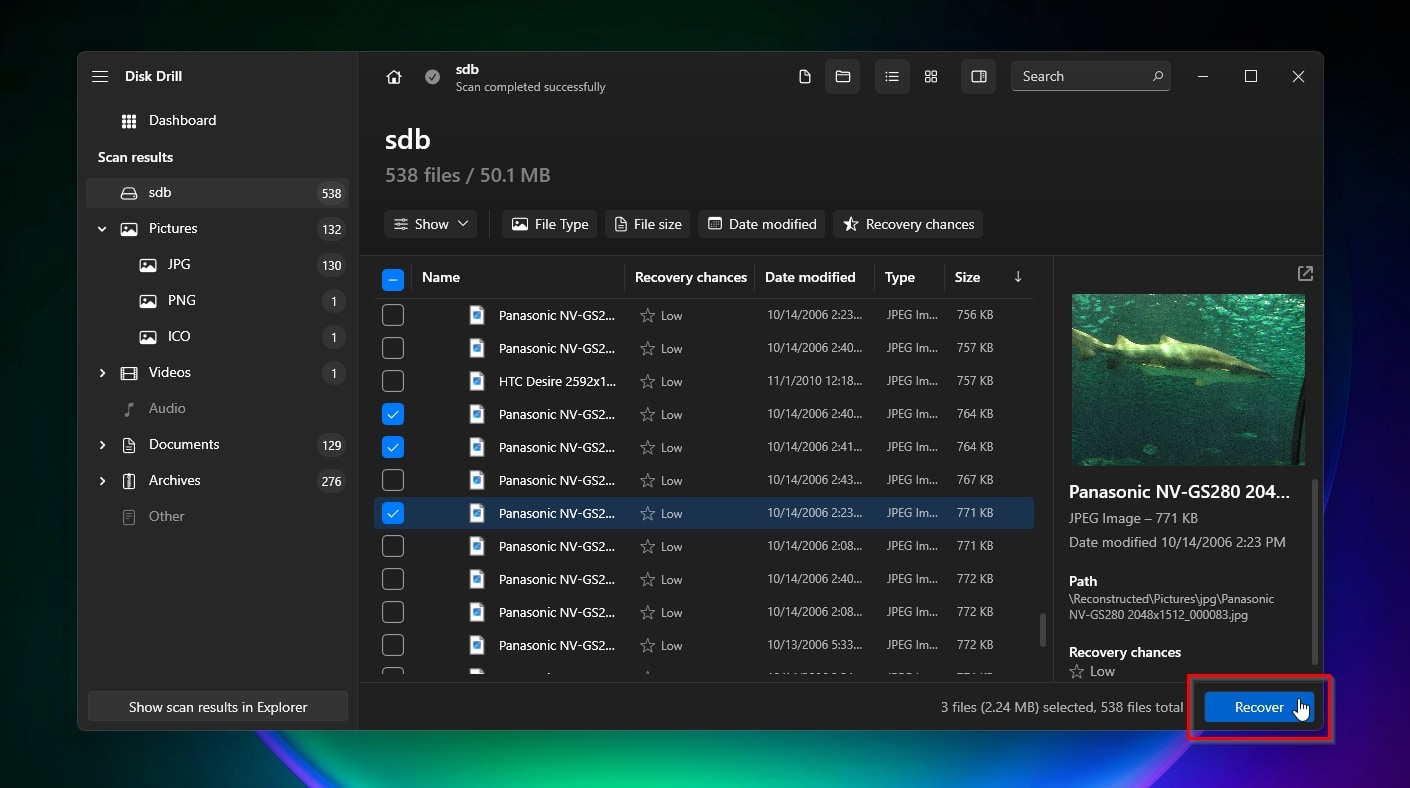Screen dimensions: 1410x788
Task: Click the Archives category icon
Action: 129,481
